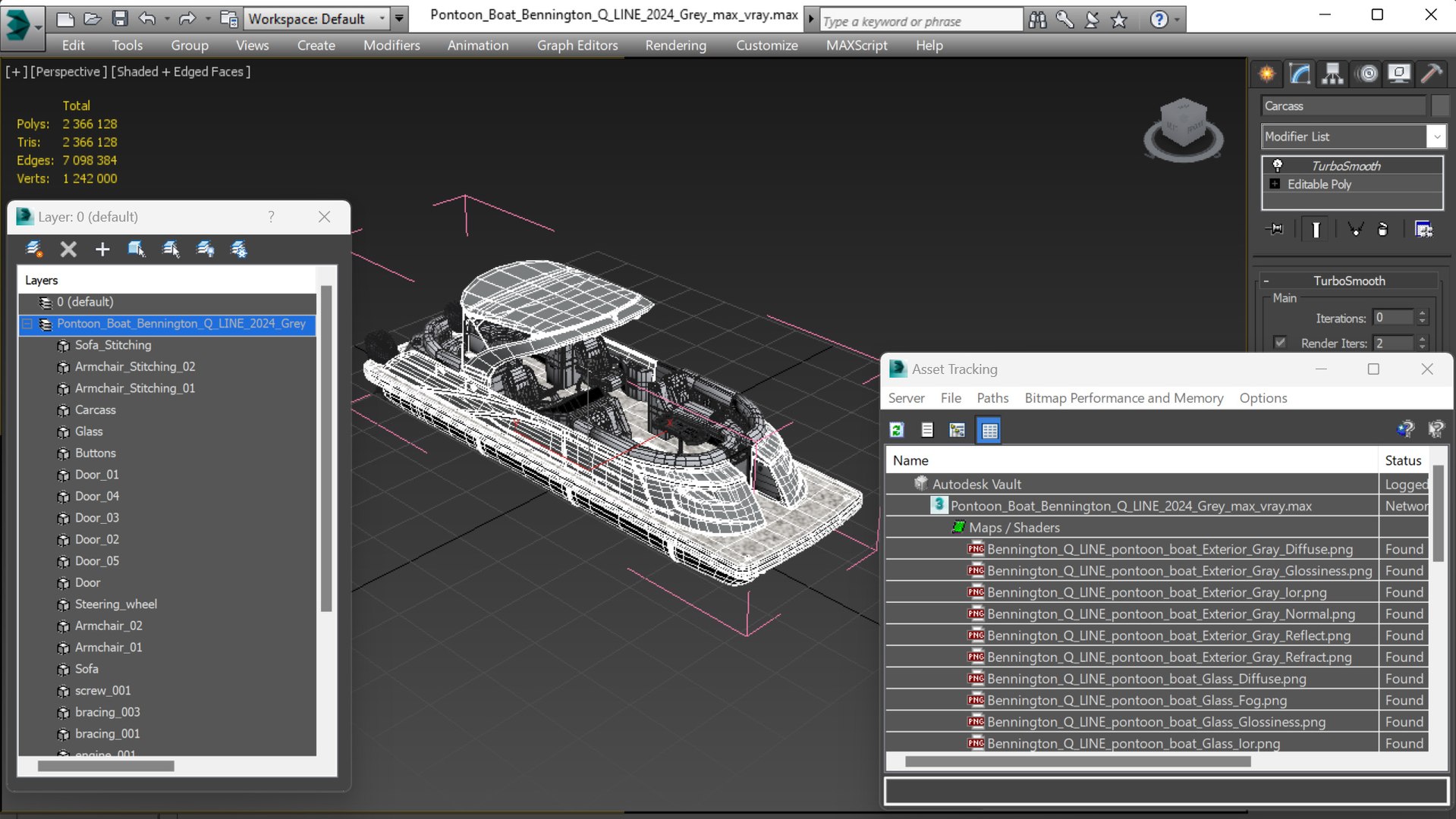Click Select Highlighted Objects icon in Layer toolbar
The height and width of the screenshot is (819, 1456).
click(x=137, y=249)
